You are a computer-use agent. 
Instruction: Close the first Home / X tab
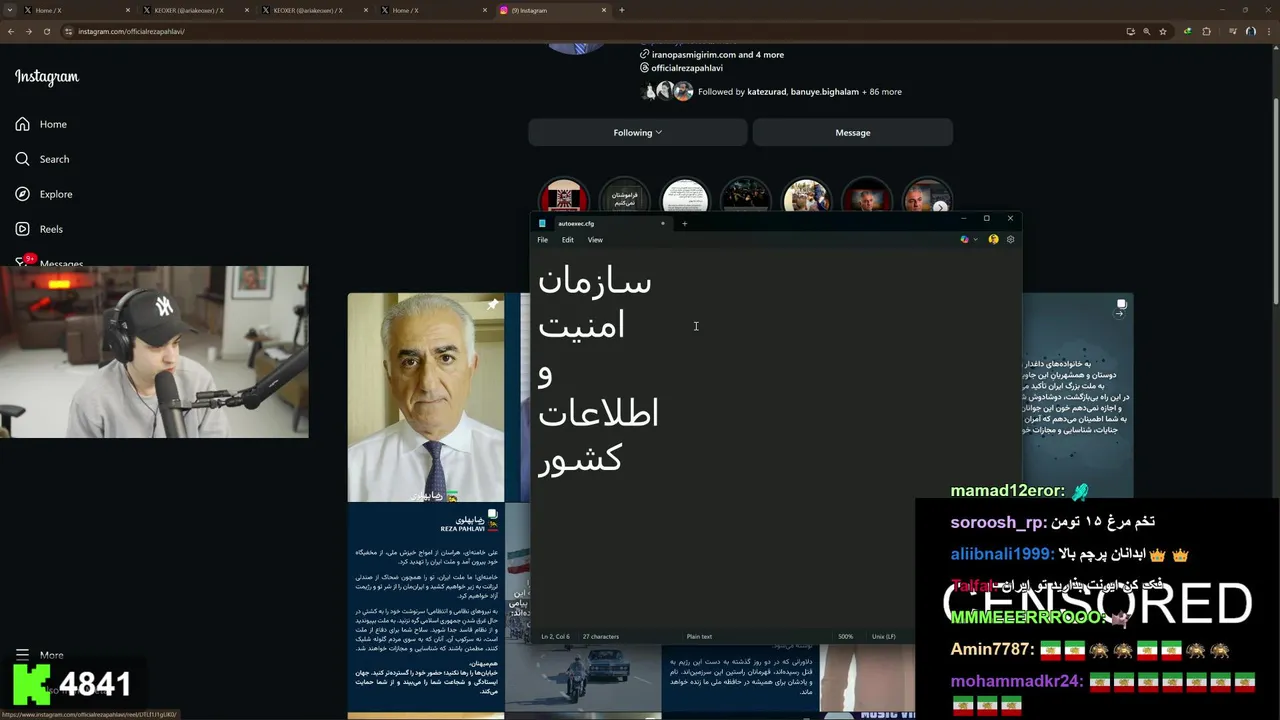click(x=128, y=10)
